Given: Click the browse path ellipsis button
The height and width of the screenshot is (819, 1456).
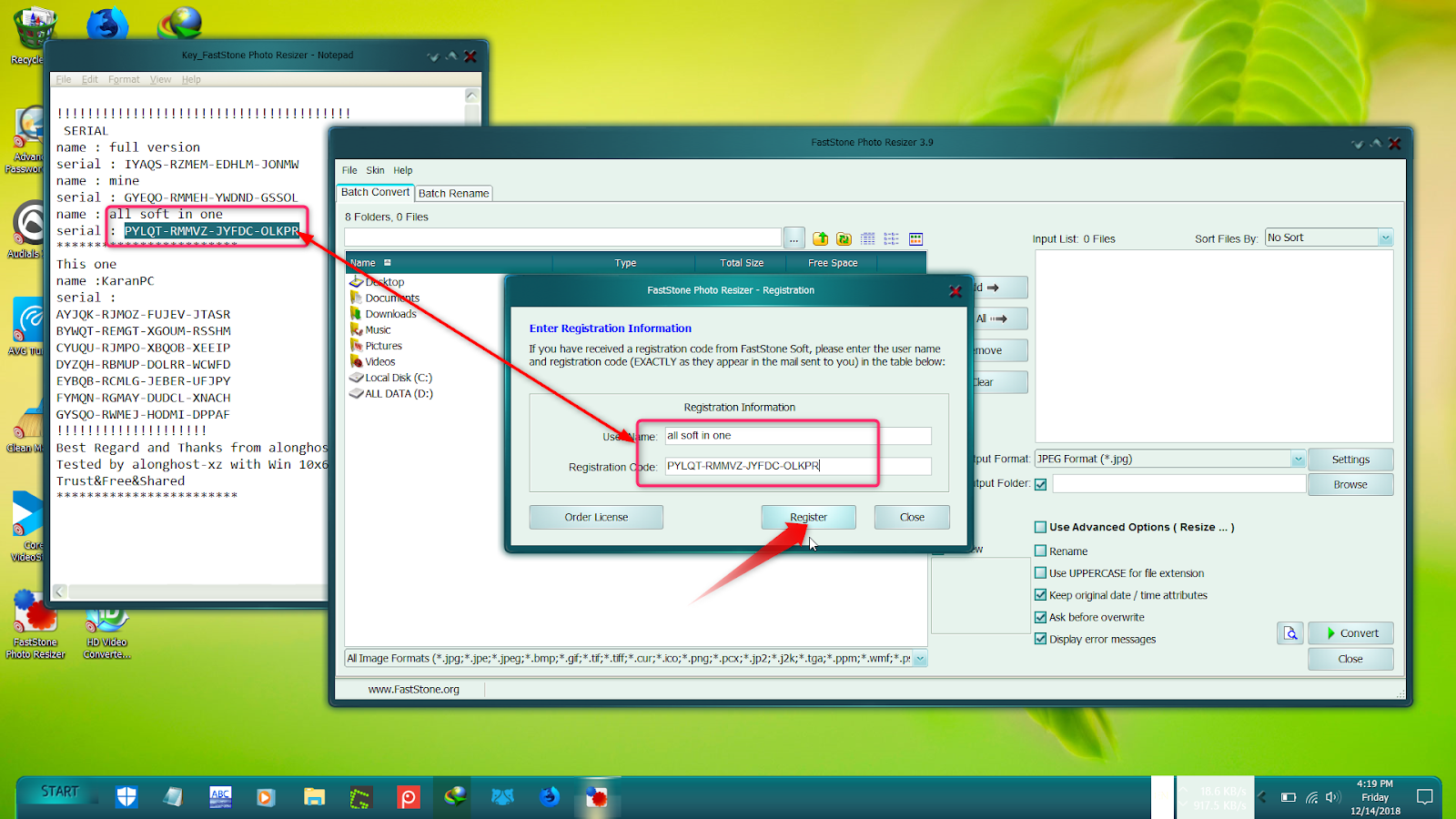Looking at the screenshot, I should tap(794, 238).
